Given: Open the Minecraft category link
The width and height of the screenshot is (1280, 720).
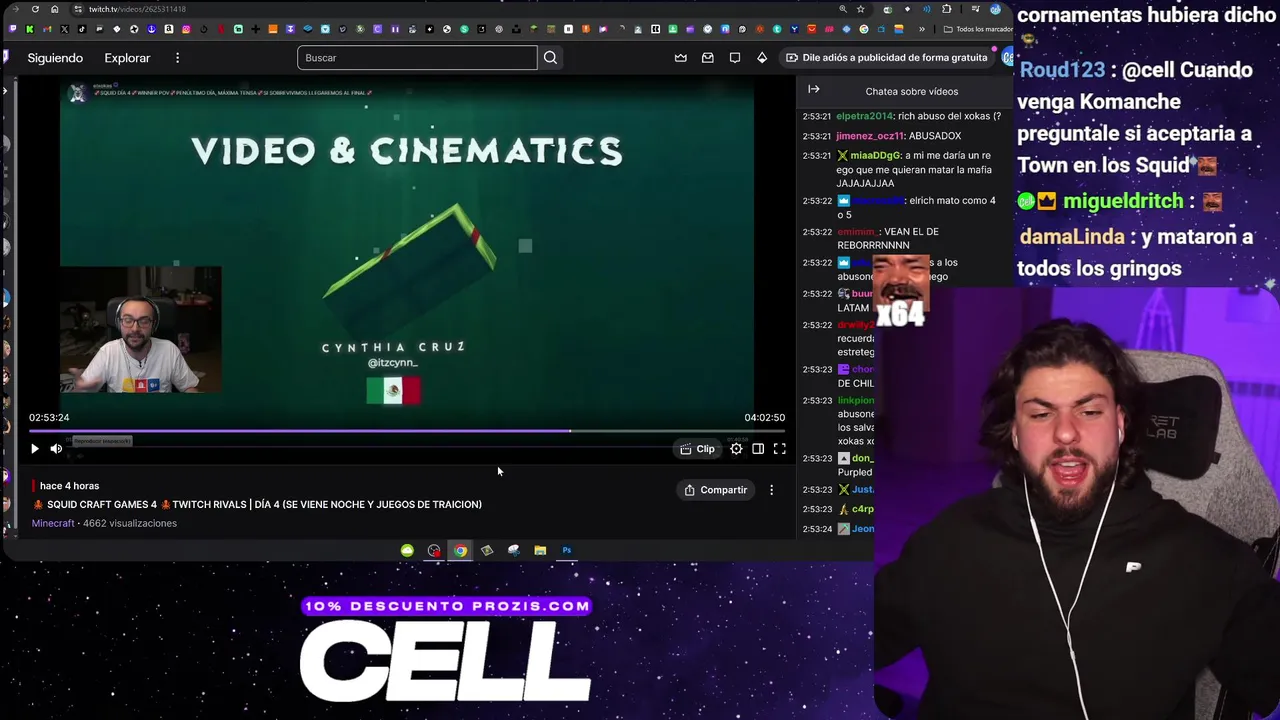Looking at the screenshot, I should 53,523.
